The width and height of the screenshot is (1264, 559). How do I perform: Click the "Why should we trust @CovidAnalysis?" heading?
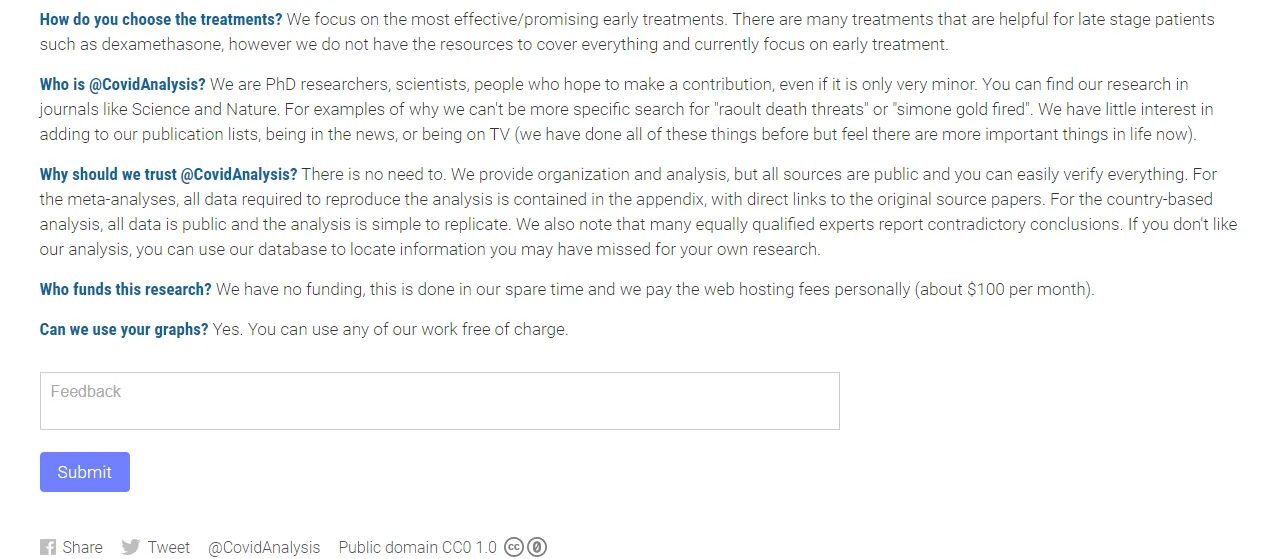point(169,174)
